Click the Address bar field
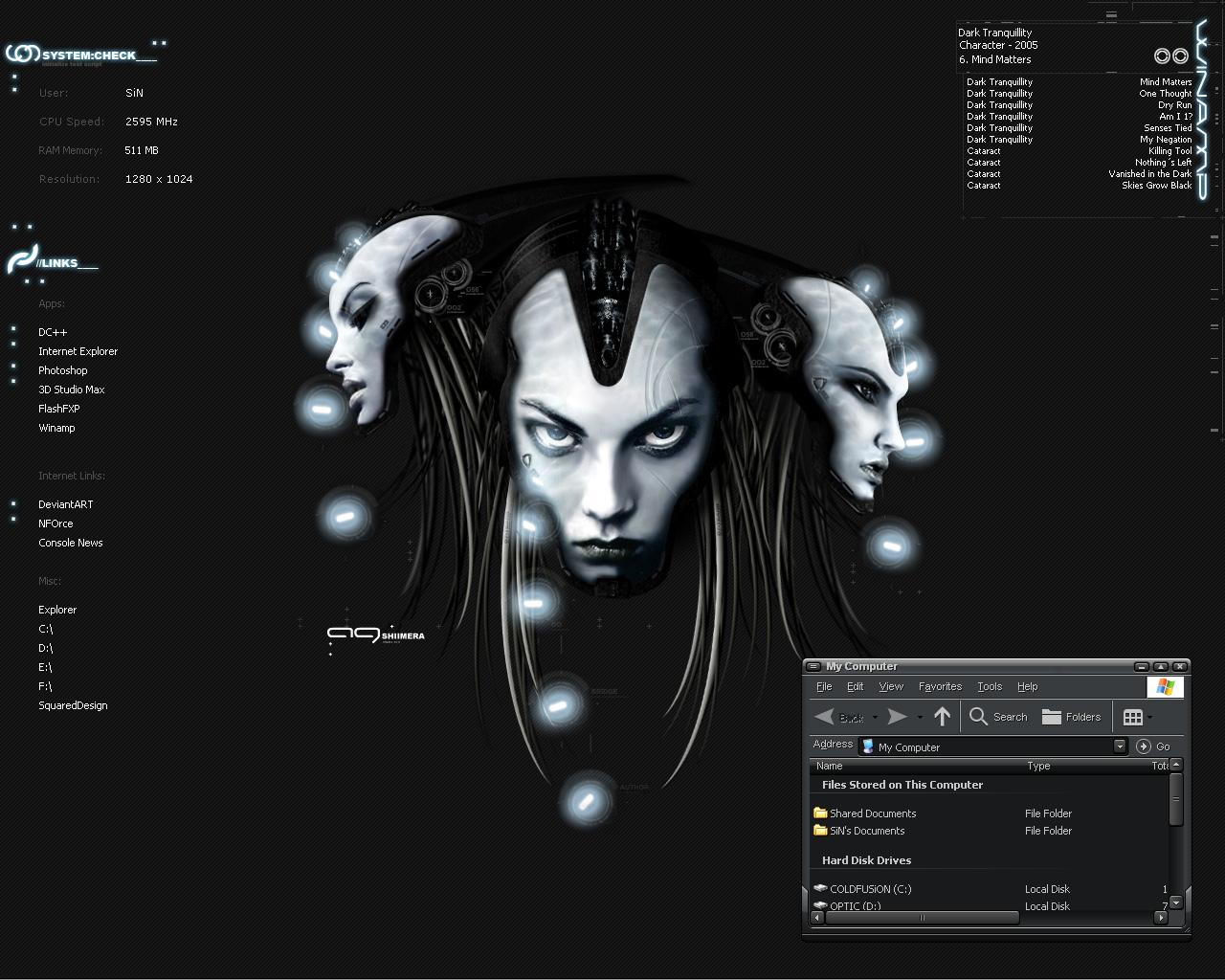Viewport: 1225px width, 980px height. [993, 746]
